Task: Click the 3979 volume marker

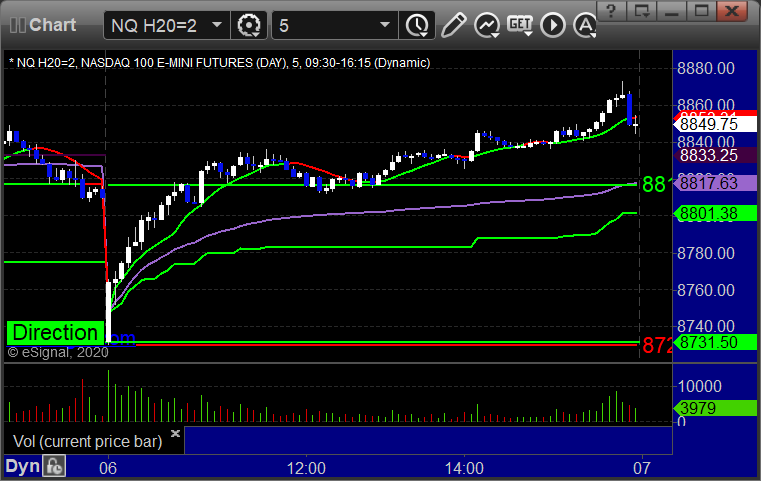Action: [714, 408]
